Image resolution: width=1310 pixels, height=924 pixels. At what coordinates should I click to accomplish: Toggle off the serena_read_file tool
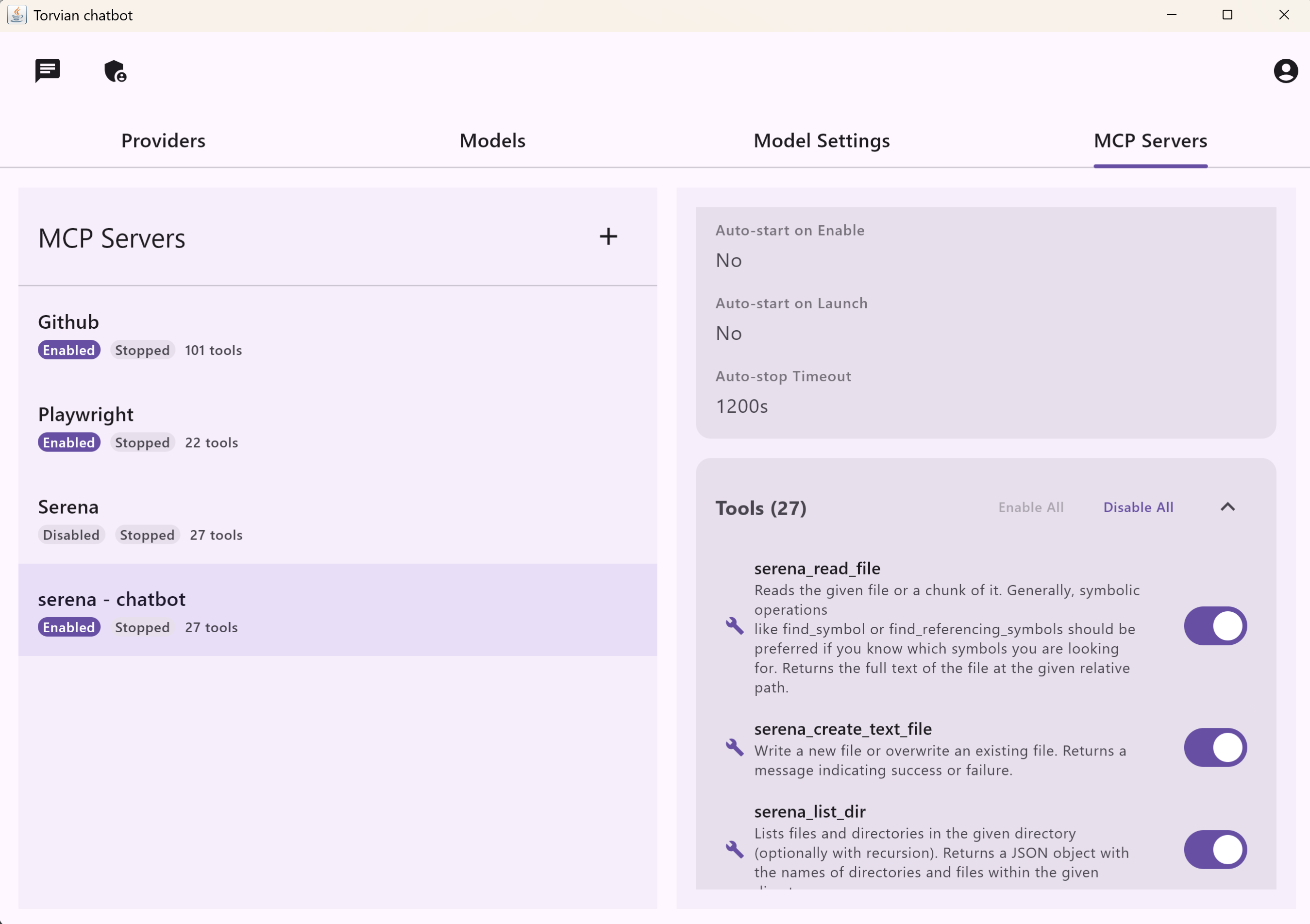pos(1215,625)
